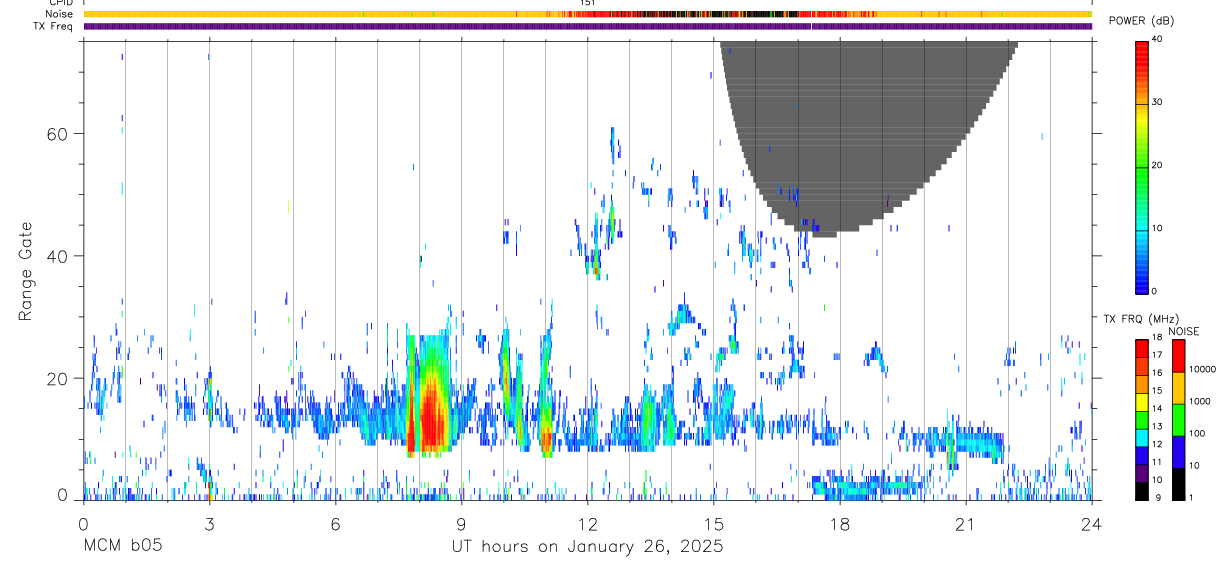
Task: Click the CPID value '151'
Action: [x=588, y=3]
